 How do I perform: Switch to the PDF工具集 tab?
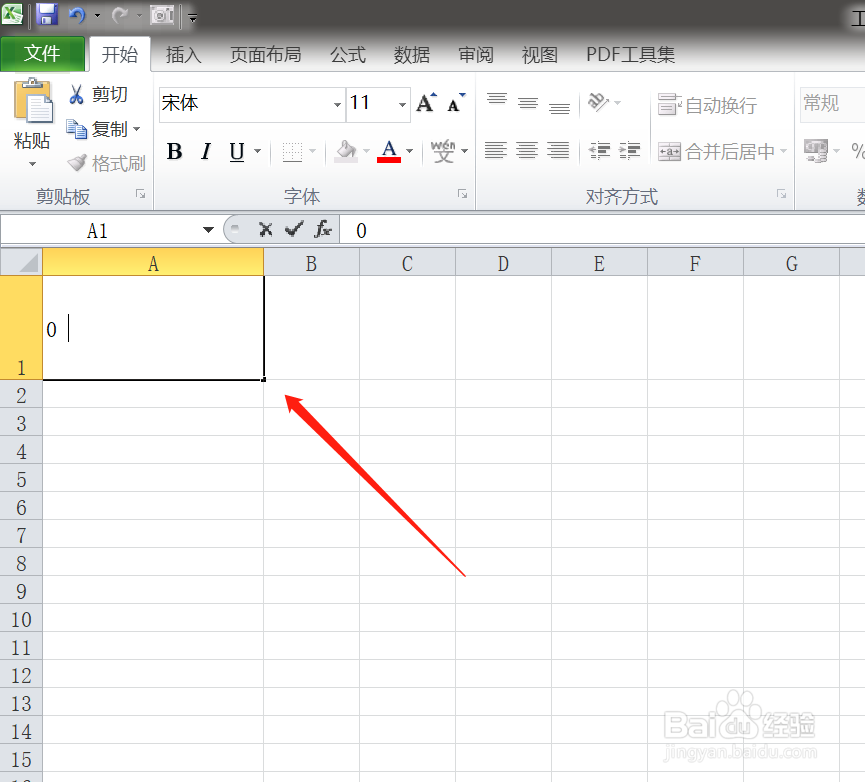(631, 55)
